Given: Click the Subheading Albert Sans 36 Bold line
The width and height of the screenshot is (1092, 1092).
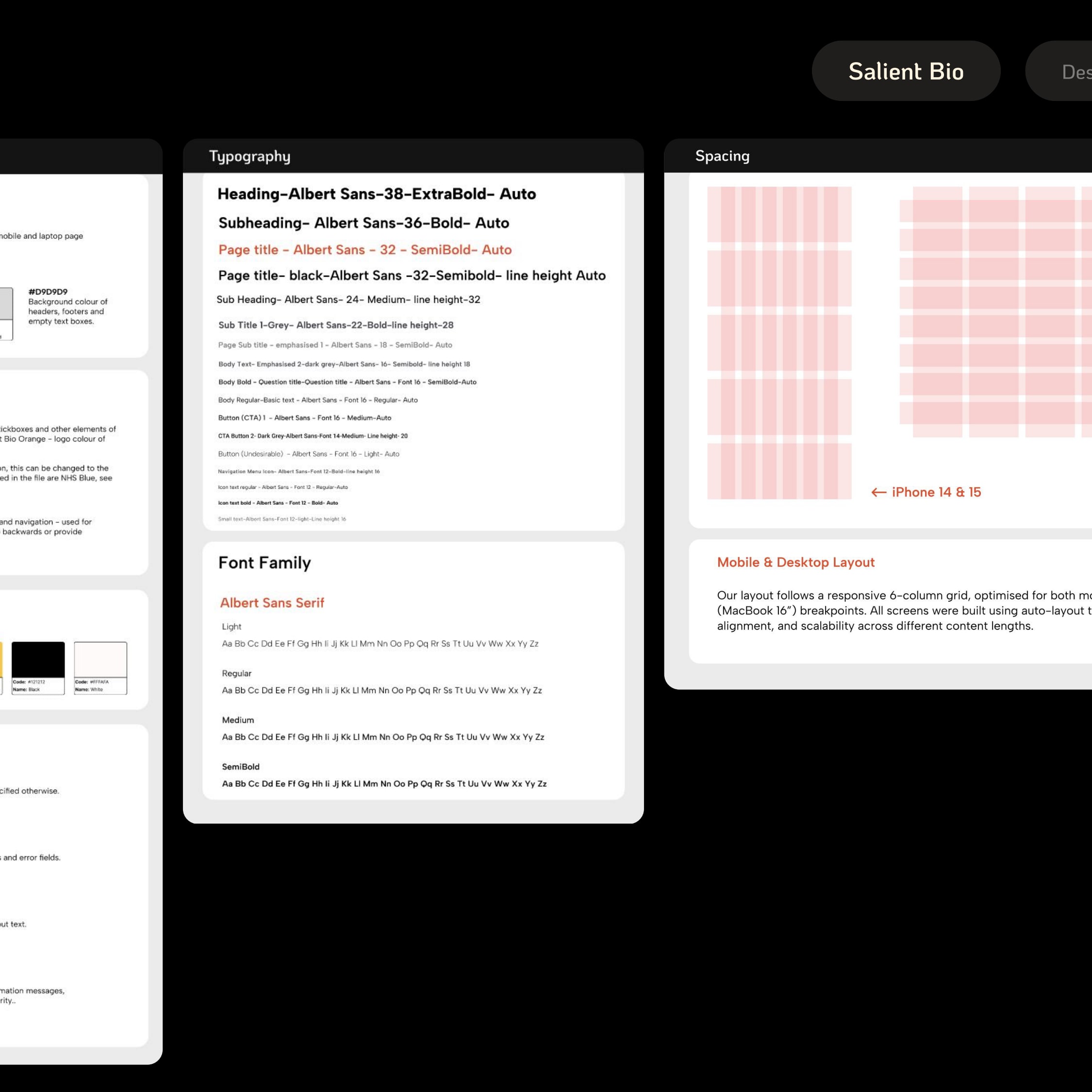Looking at the screenshot, I should (x=364, y=223).
